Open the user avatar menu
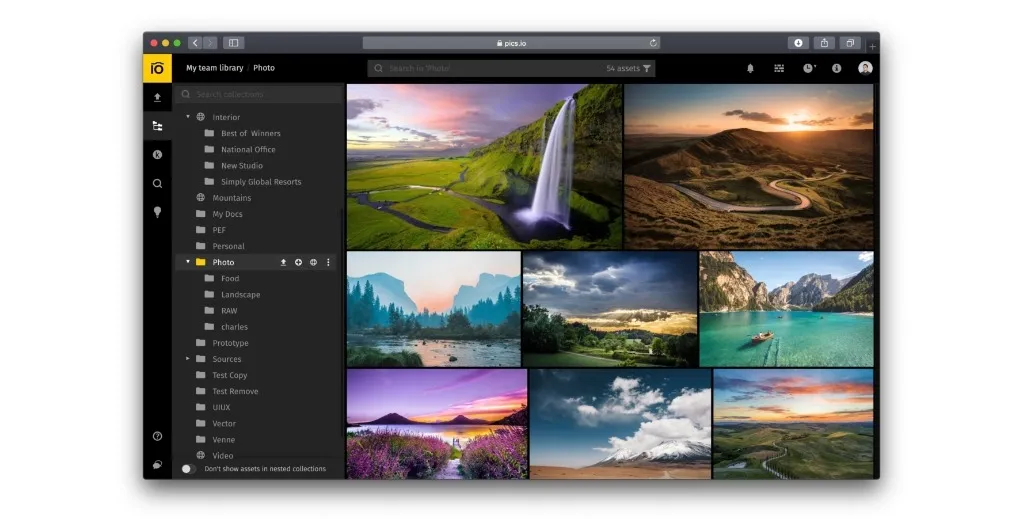Image resolution: width=1024 pixels, height=519 pixels. 865,68
